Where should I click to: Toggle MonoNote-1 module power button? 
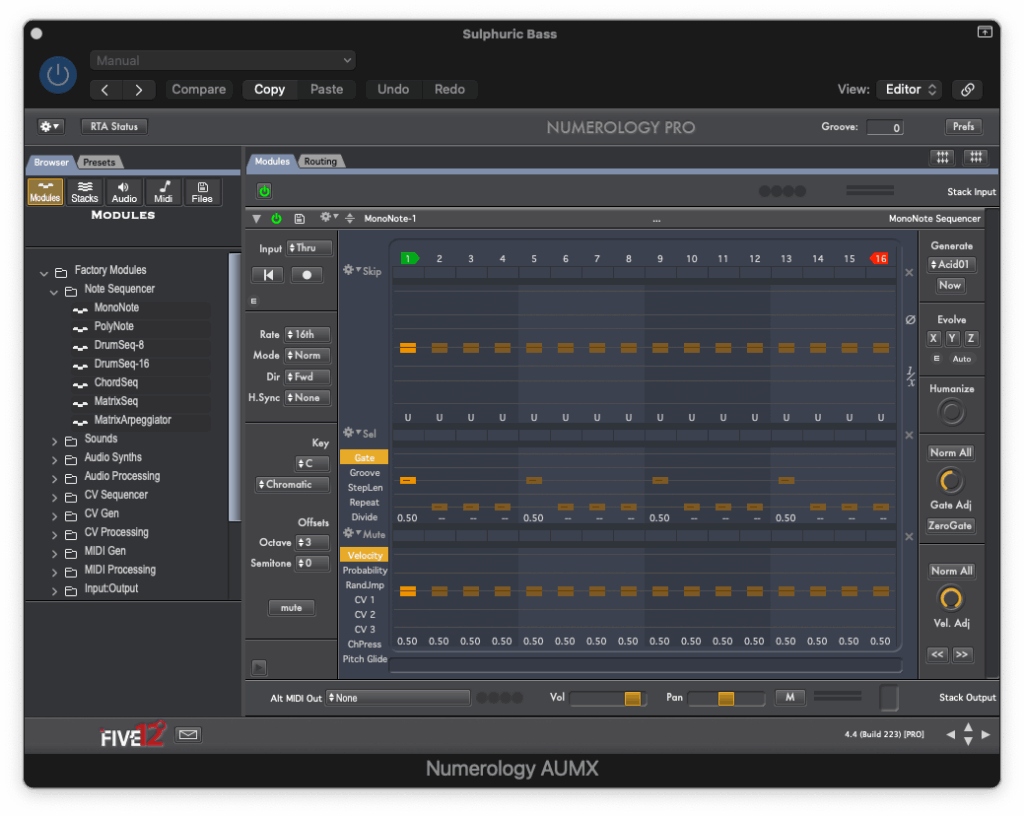[276, 219]
